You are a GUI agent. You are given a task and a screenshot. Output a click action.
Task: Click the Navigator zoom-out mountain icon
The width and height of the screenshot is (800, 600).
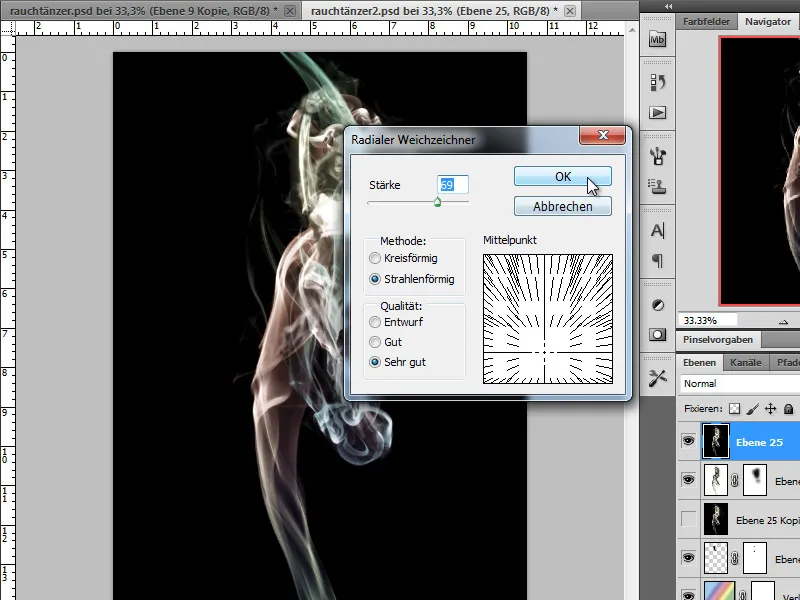tap(783, 321)
